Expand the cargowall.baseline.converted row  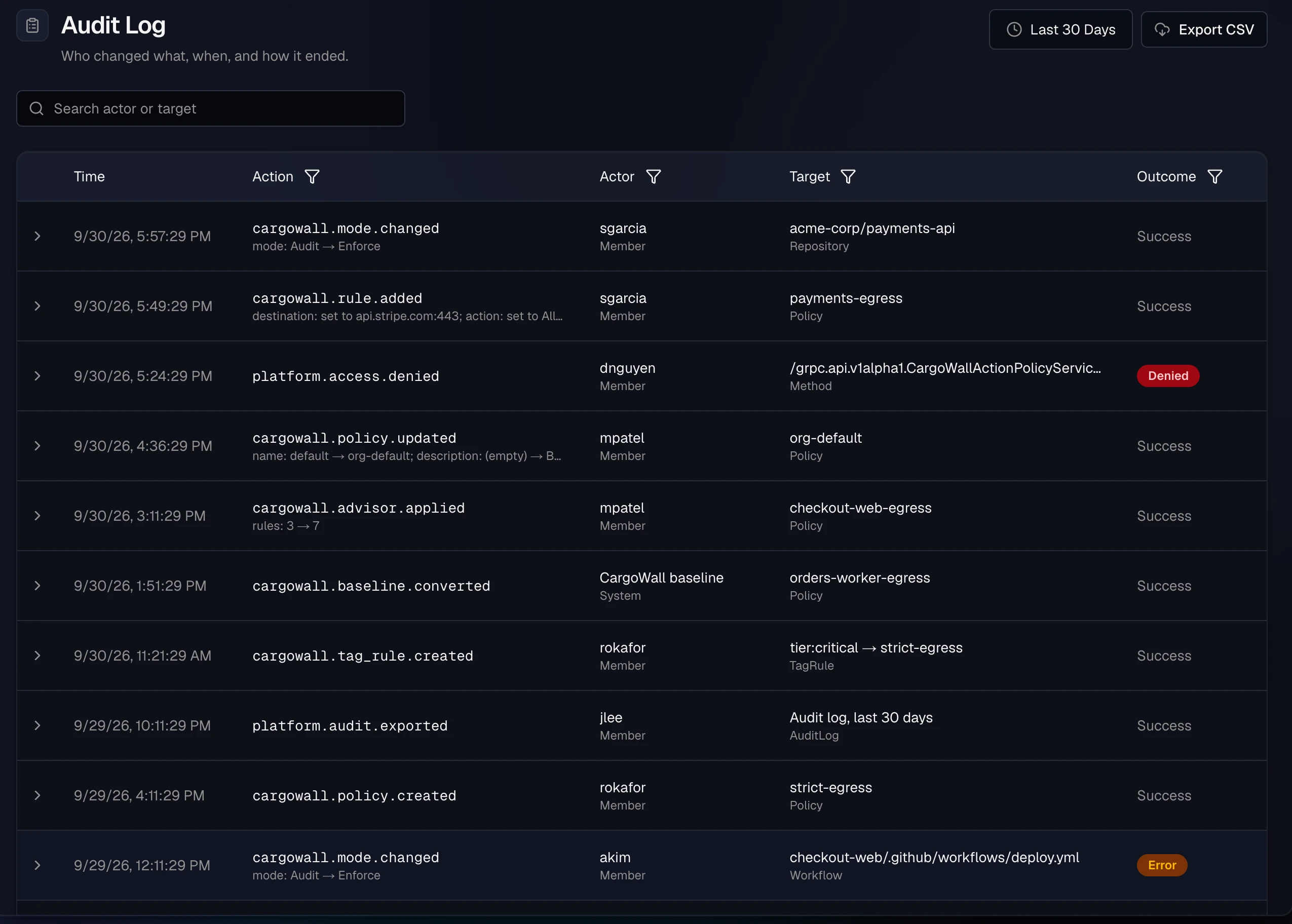coord(37,586)
